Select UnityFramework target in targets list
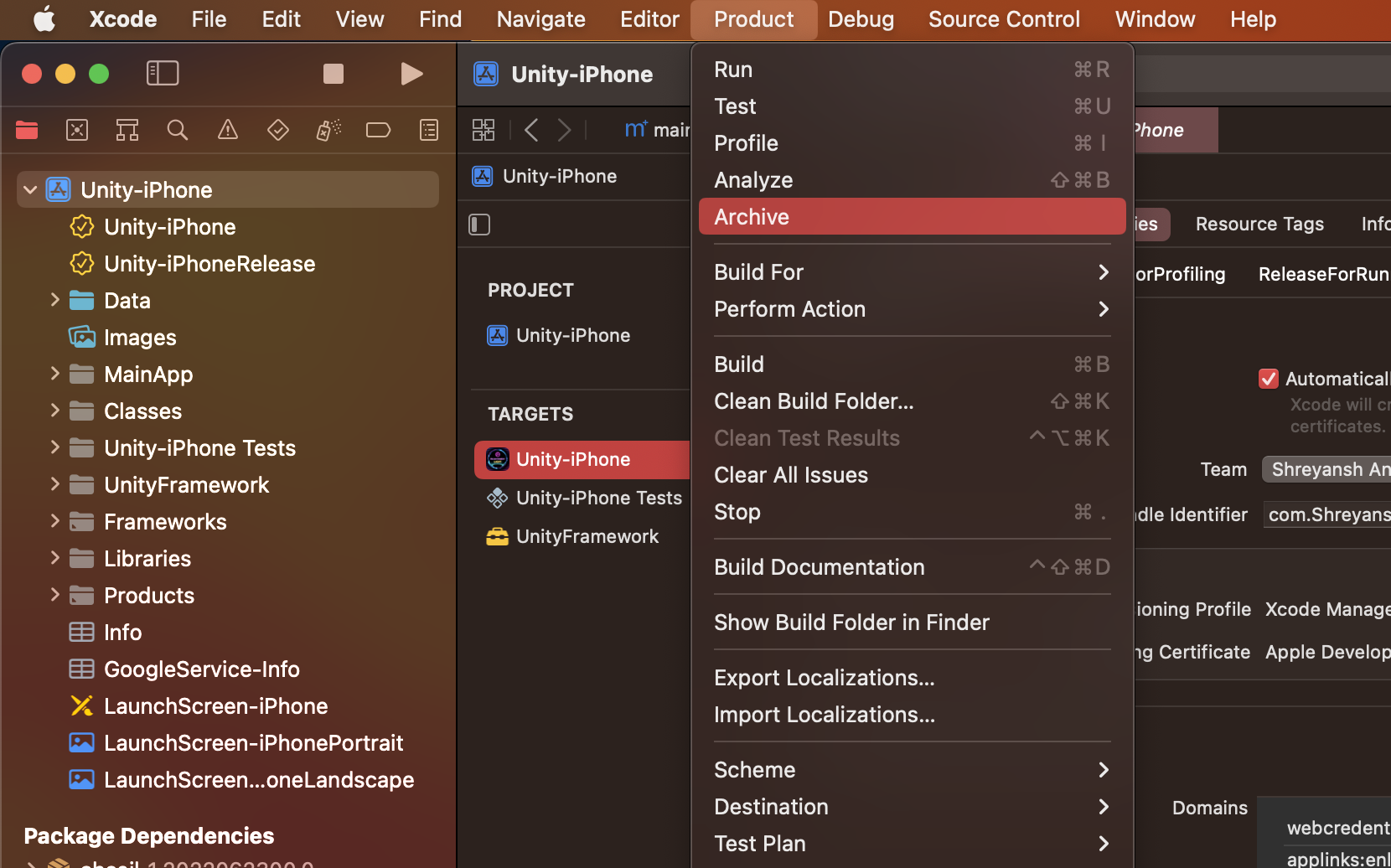The height and width of the screenshot is (868, 1391). pos(587,536)
